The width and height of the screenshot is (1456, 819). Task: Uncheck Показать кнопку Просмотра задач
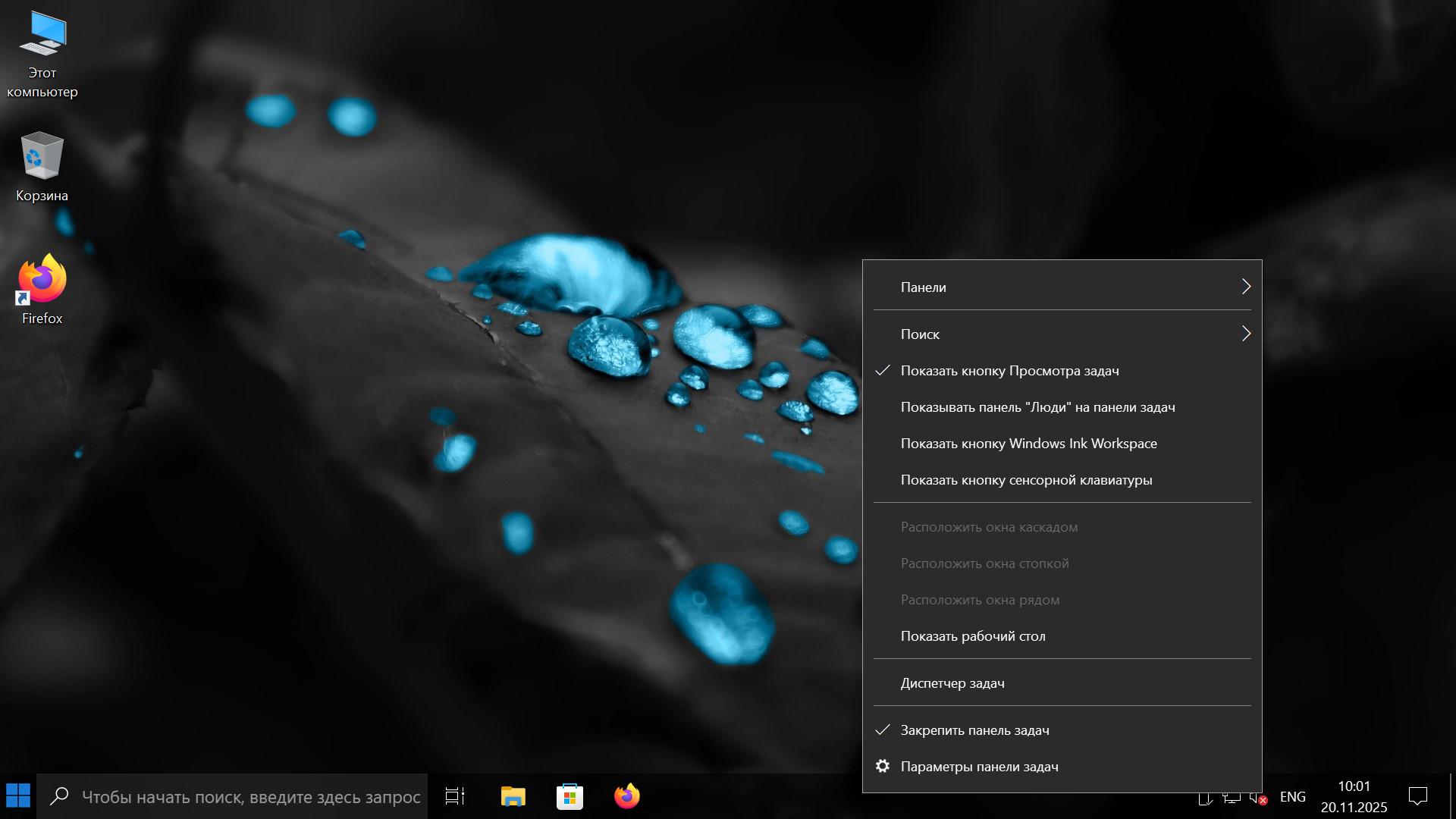(x=1009, y=371)
